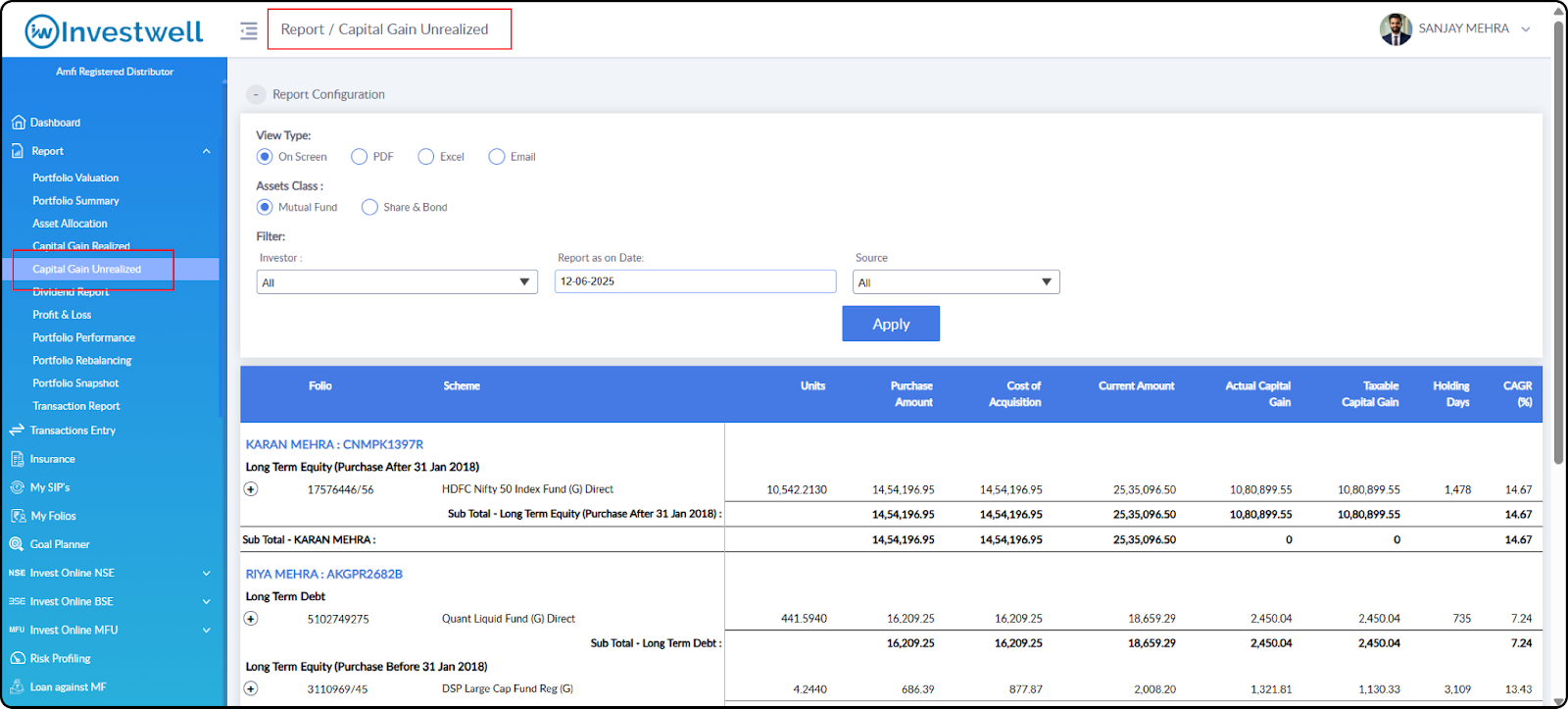Click the breadcrumb Report / Capital Gain Unrealized
The image size is (1568, 709).
pos(384,29)
